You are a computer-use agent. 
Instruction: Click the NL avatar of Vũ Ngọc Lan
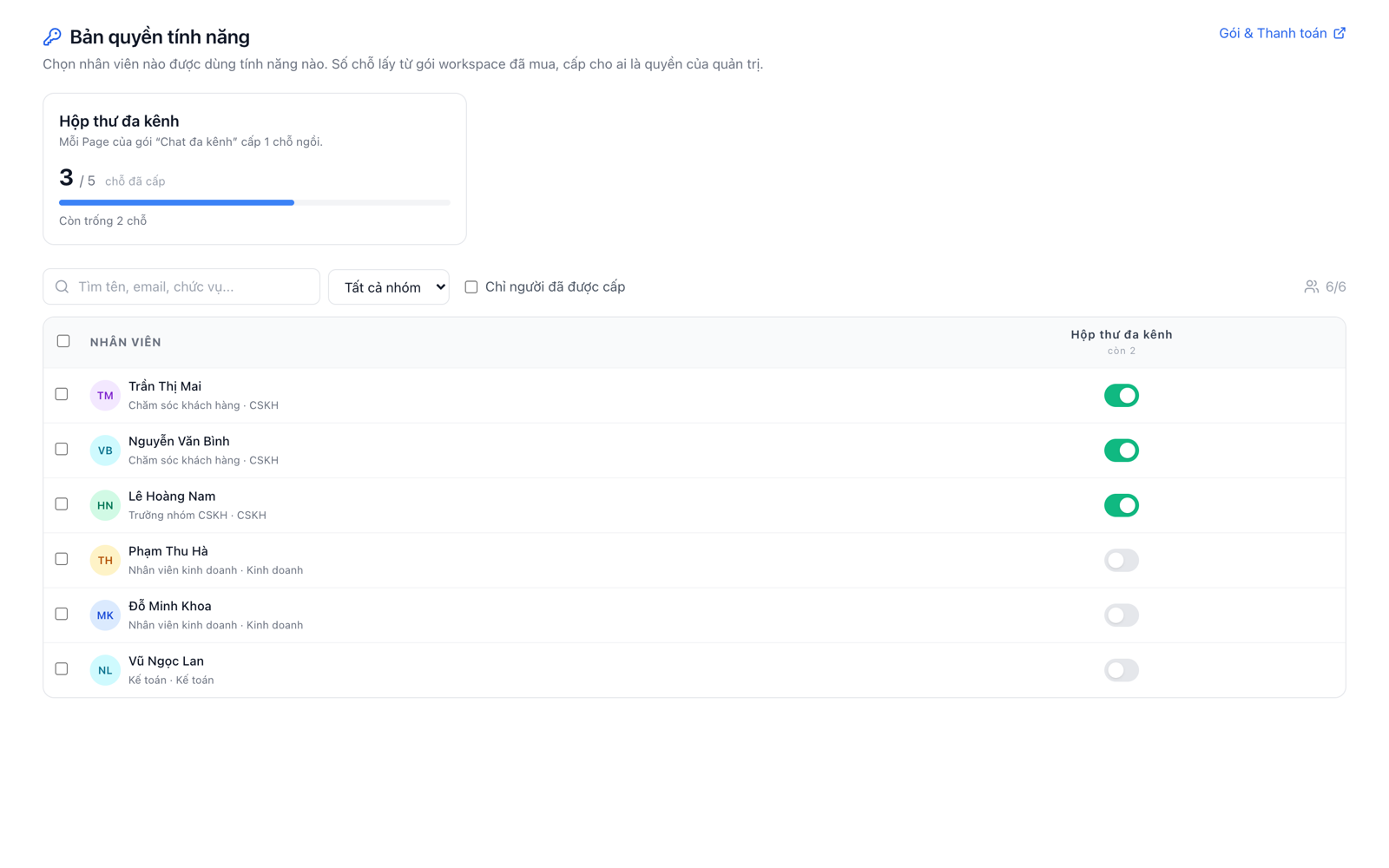pyautogui.click(x=105, y=670)
